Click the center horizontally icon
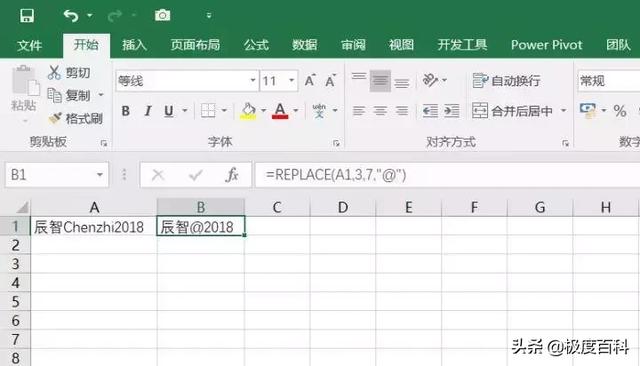Screen dimensions: 640x366 point(380,111)
